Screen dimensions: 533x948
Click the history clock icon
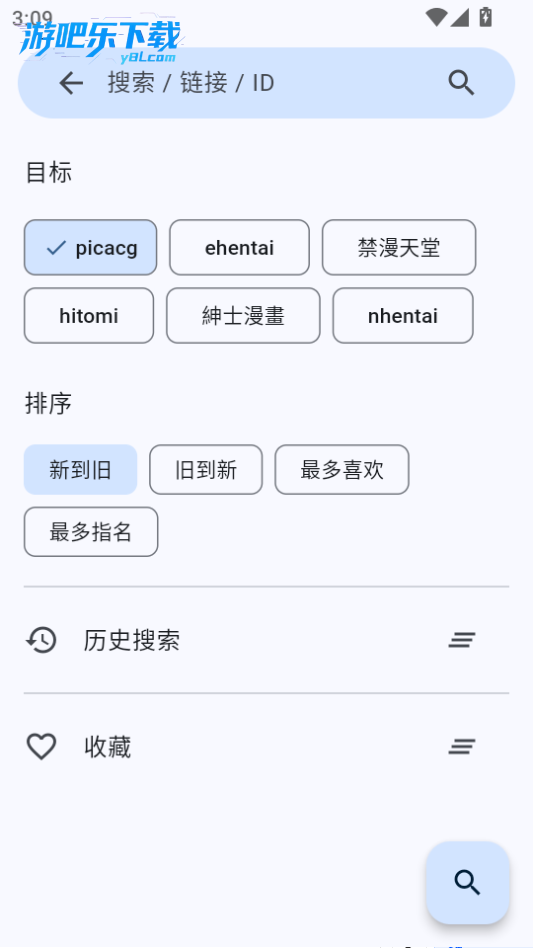(x=41, y=640)
